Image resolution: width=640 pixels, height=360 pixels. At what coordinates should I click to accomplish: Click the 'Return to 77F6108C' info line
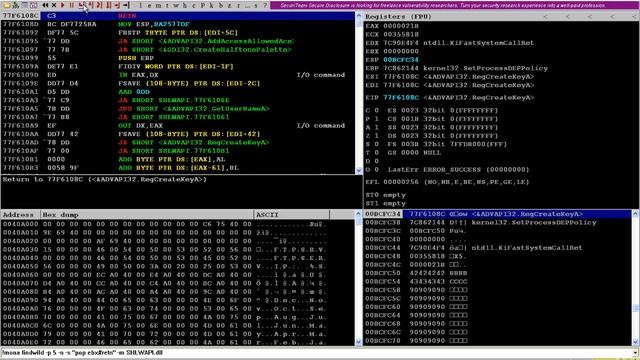point(104,179)
